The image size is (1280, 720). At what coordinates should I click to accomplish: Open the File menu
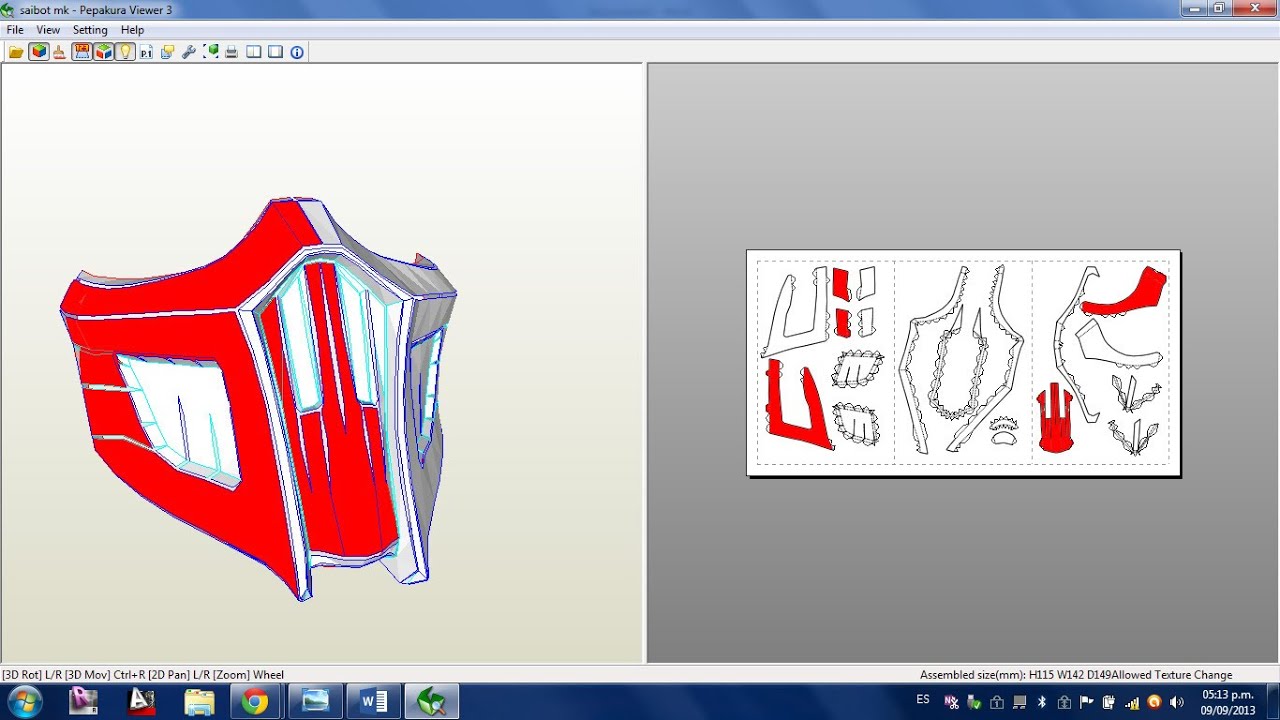point(15,30)
